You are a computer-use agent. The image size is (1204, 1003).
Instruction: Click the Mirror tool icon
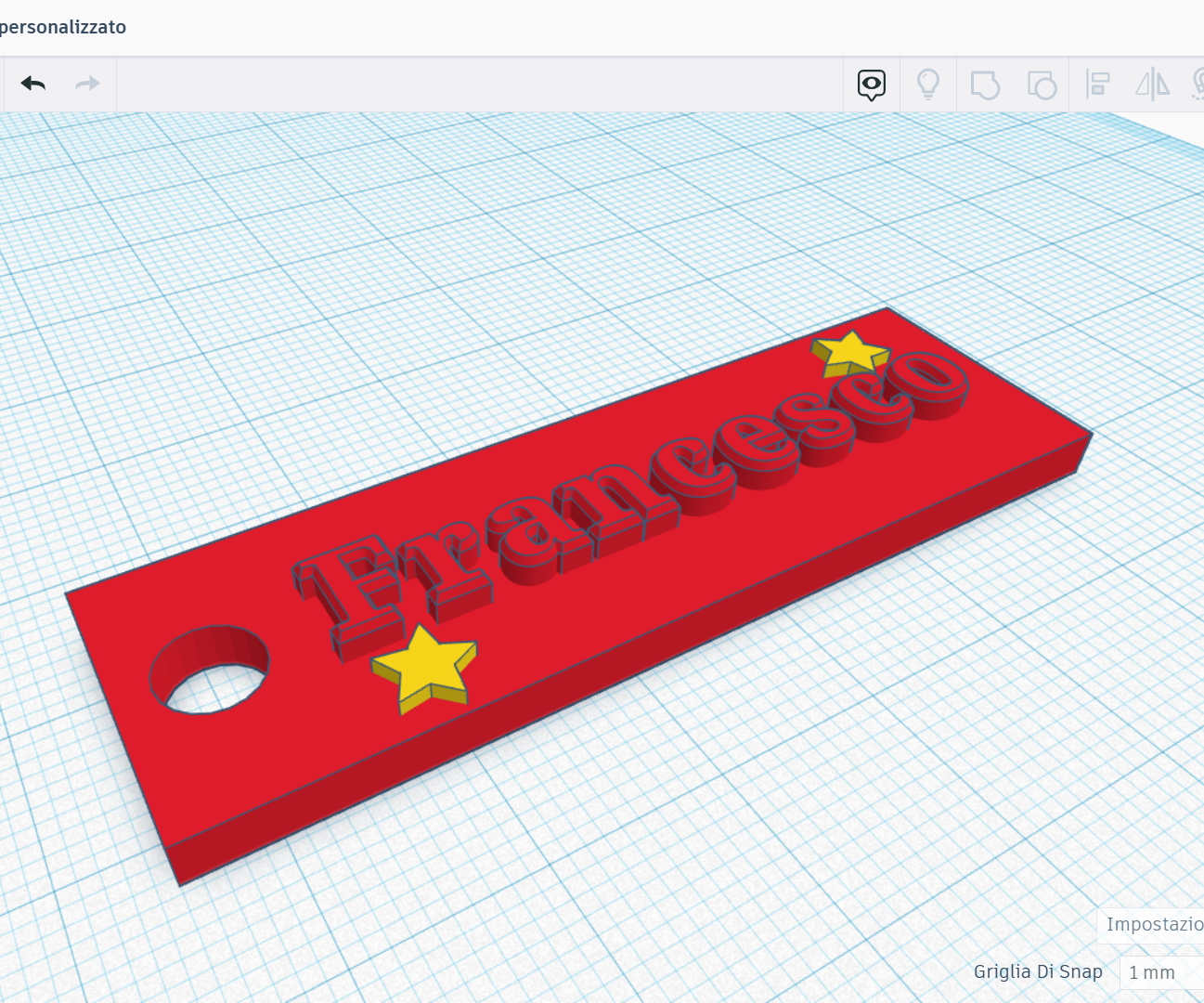click(x=1153, y=85)
